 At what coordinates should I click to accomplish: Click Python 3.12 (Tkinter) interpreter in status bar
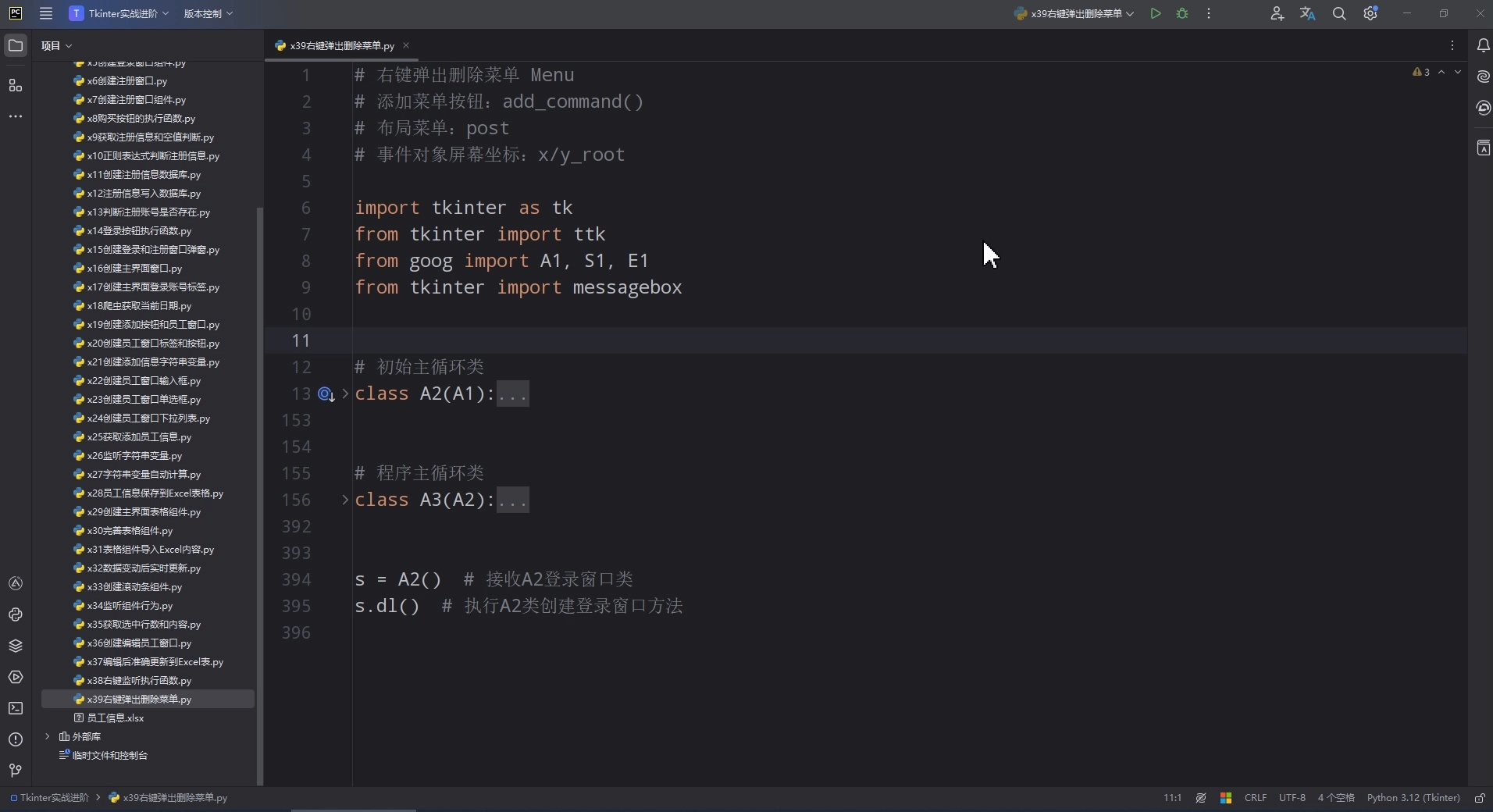1413,798
